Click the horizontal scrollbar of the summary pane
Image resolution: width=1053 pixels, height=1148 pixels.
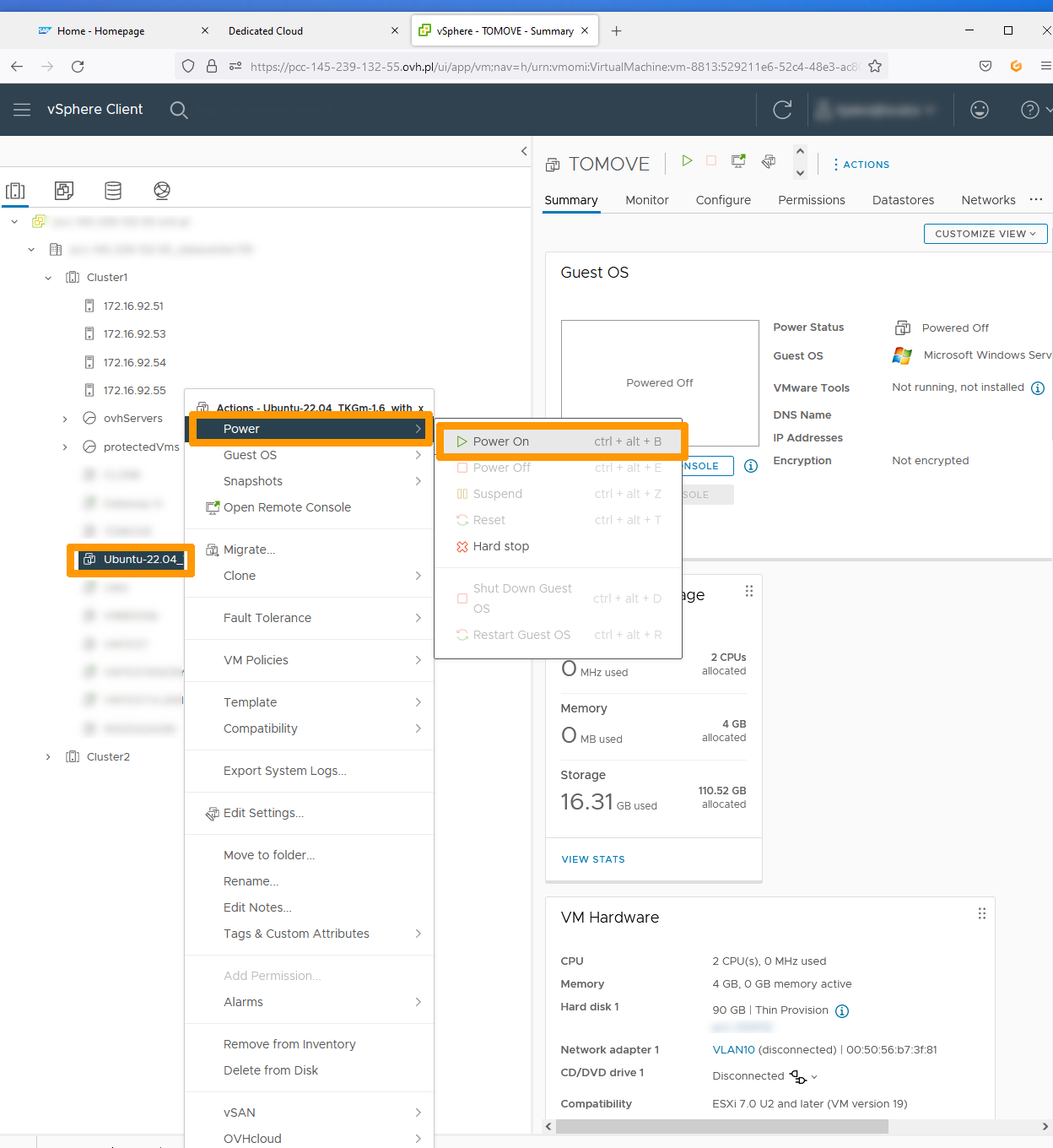(x=722, y=1127)
